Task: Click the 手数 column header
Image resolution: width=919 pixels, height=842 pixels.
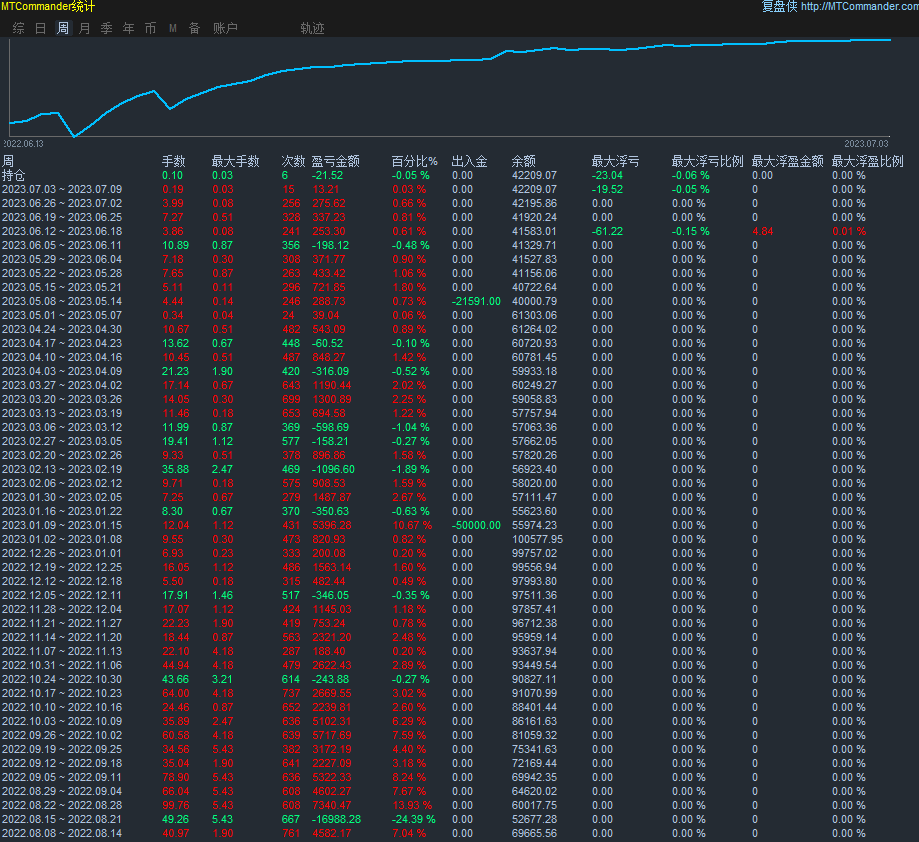Action: [x=174, y=161]
